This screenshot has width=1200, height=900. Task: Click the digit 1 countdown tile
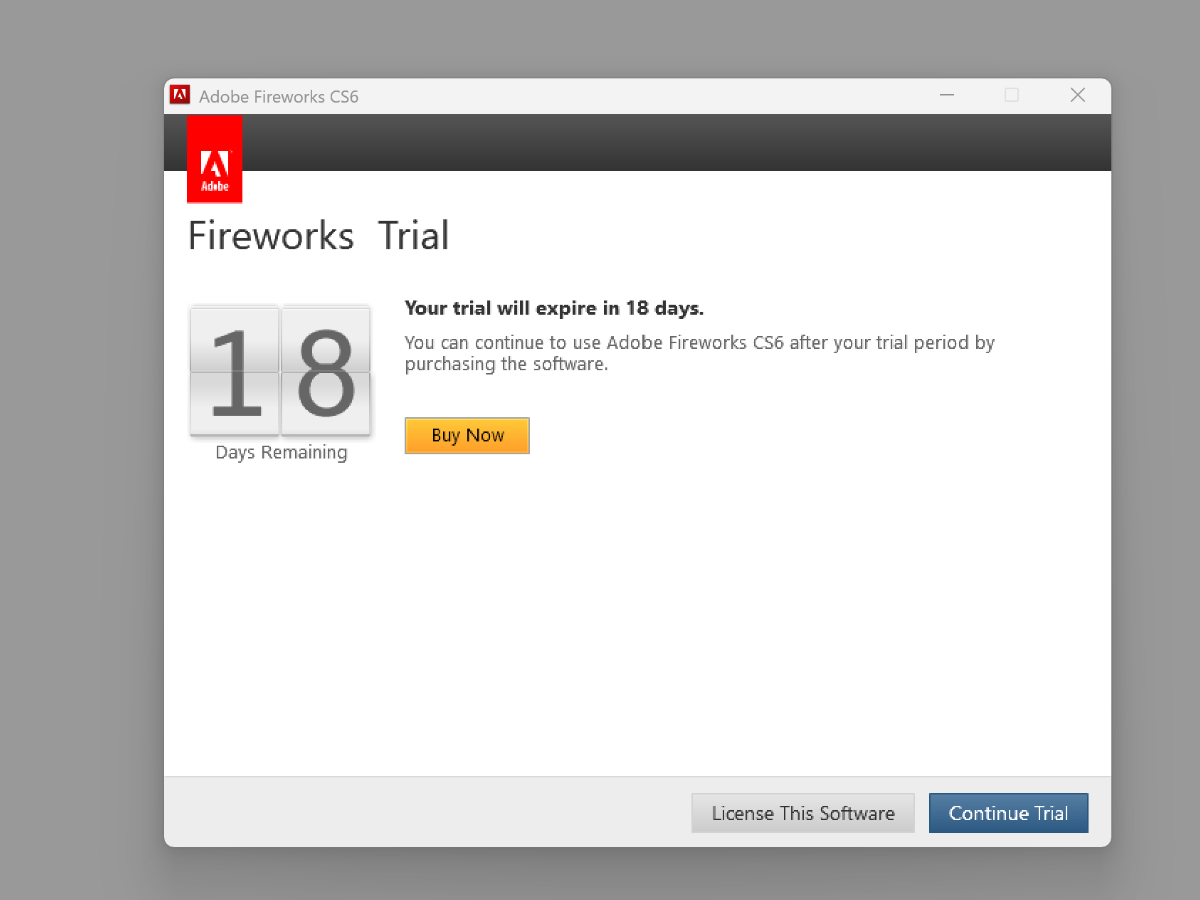pyautogui.click(x=234, y=372)
